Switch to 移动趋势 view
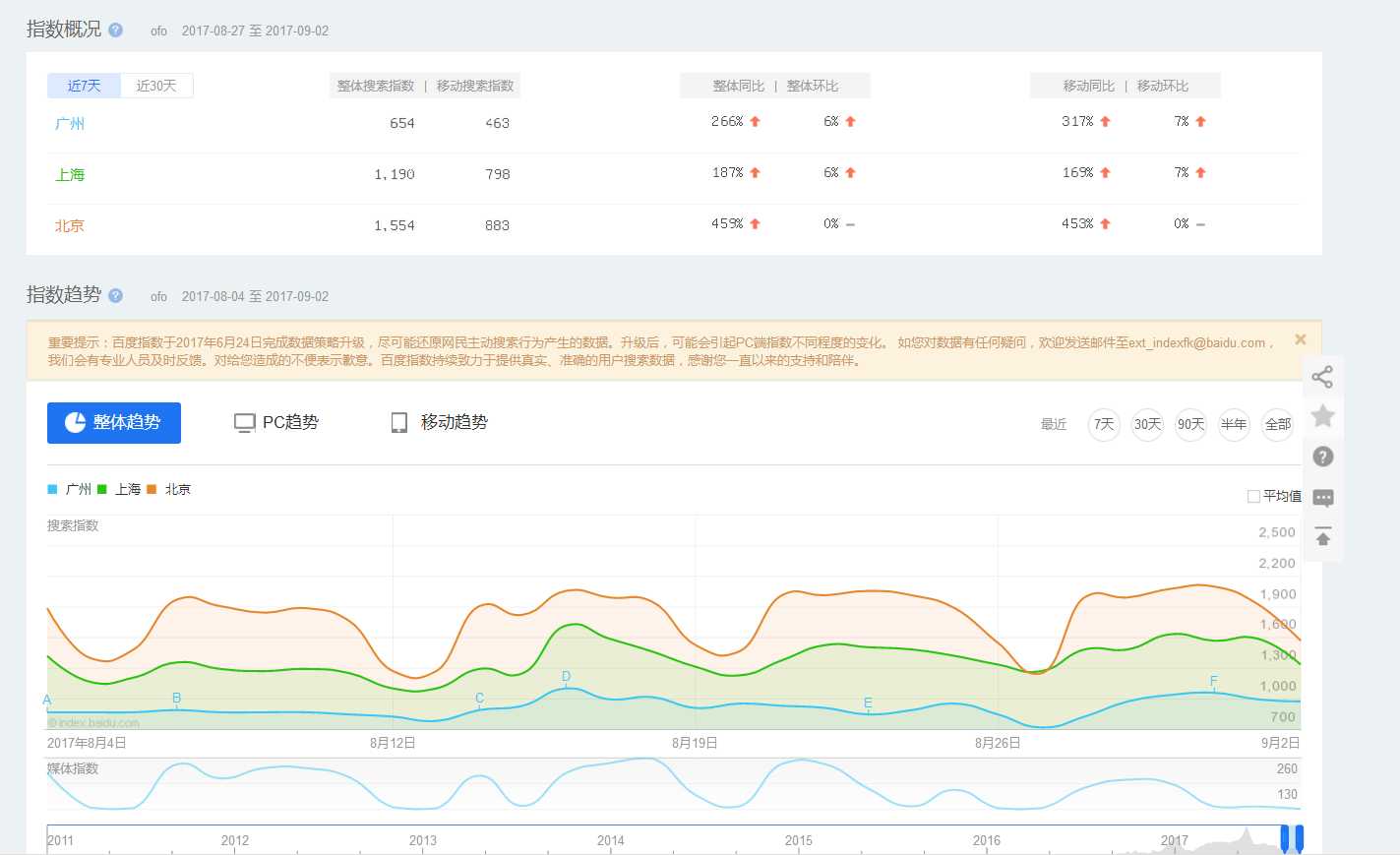Screen dimensions: 1400x855 click(439, 422)
